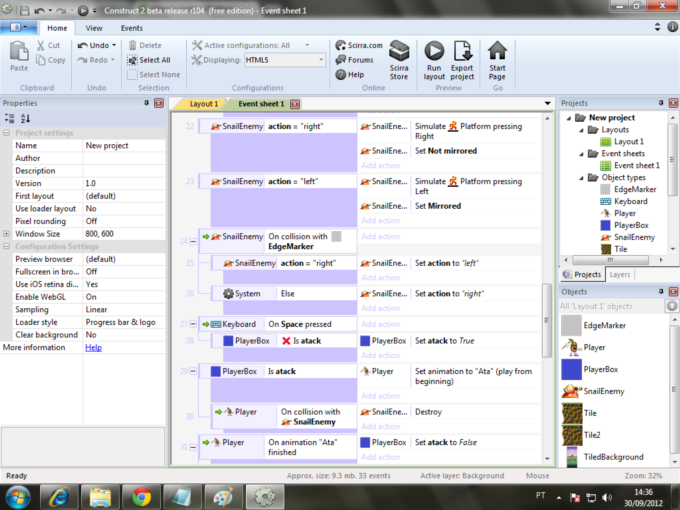The width and height of the screenshot is (680, 510).
Task: Click the Windows Start button
Action: (16, 497)
